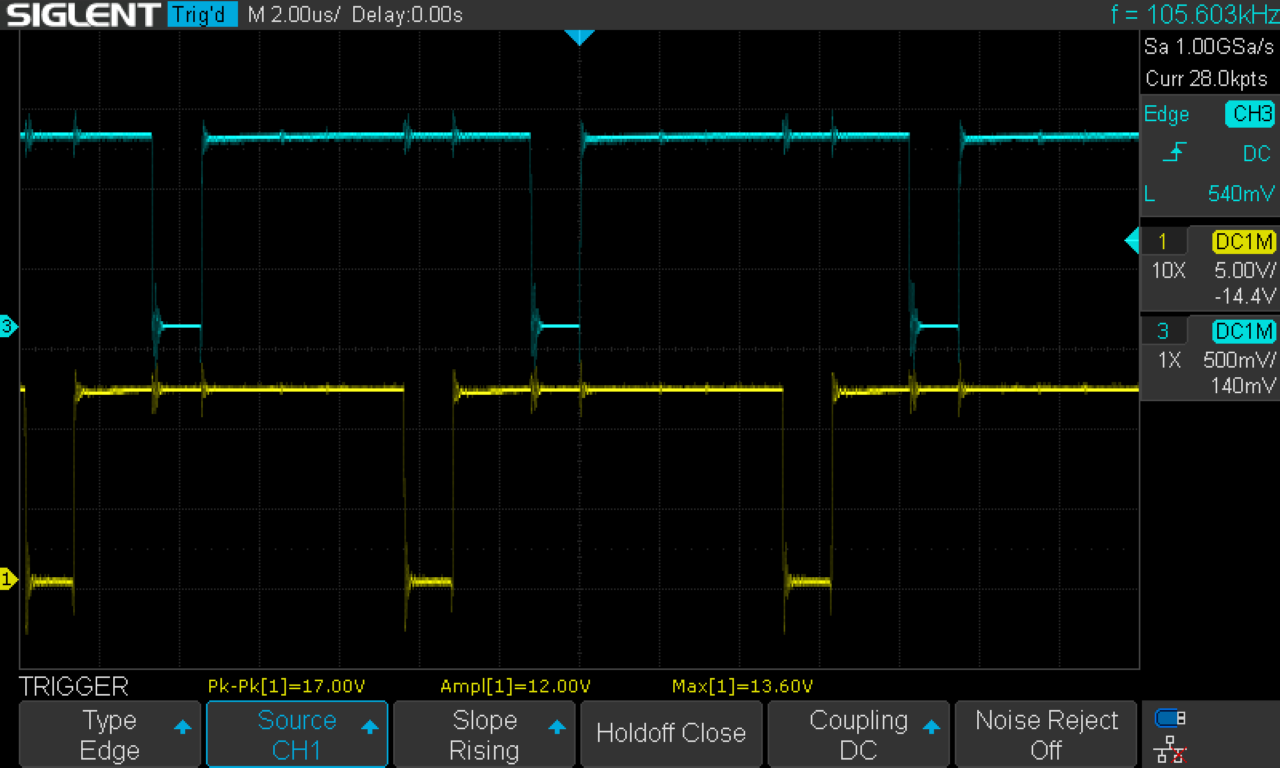Click the up arrow on Source softkey
The width and height of the screenshot is (1280, 768).
pyautogui.click(x=369, y=728)
